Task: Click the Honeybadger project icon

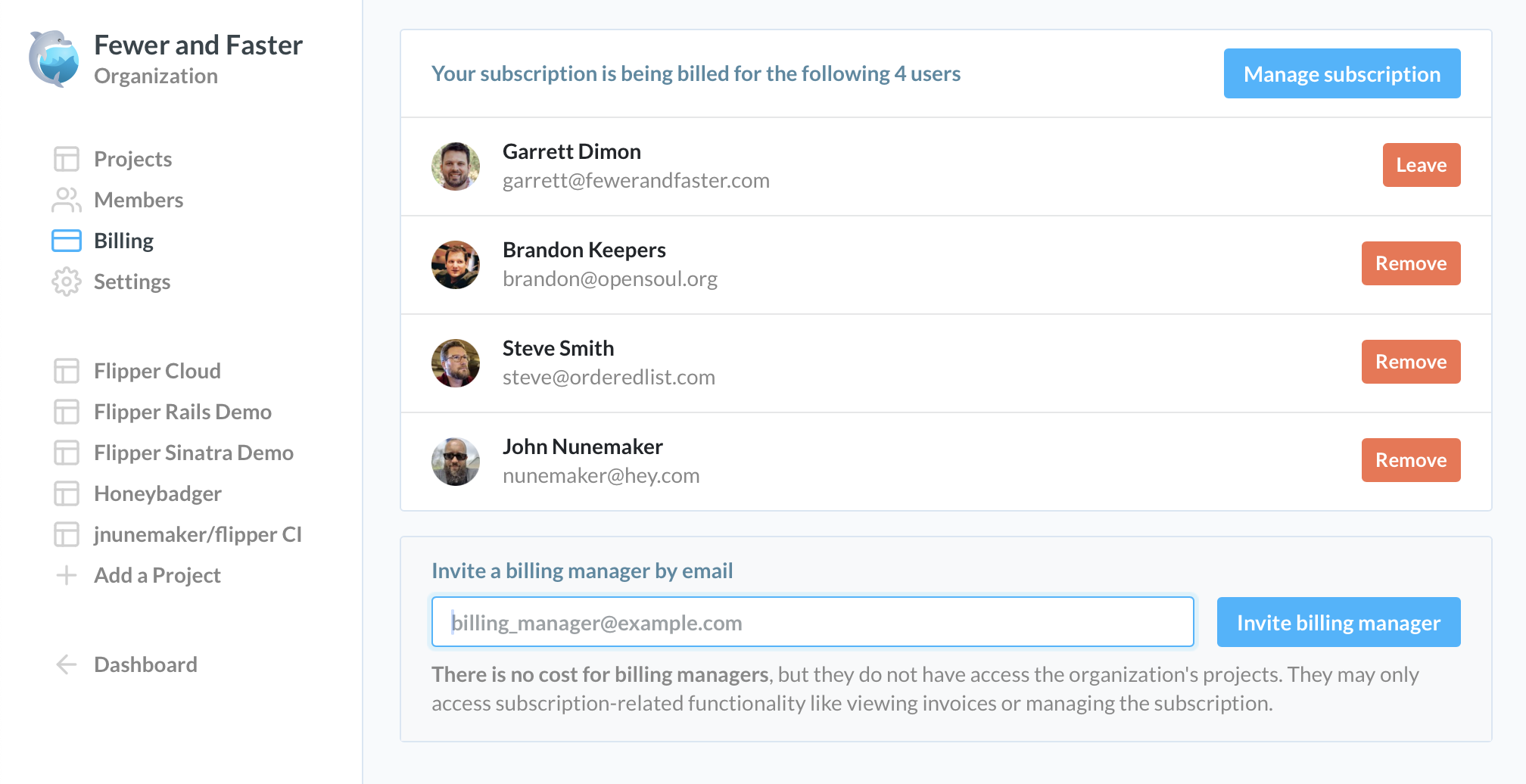Action: pyautogui.click(x=67, y=493)
